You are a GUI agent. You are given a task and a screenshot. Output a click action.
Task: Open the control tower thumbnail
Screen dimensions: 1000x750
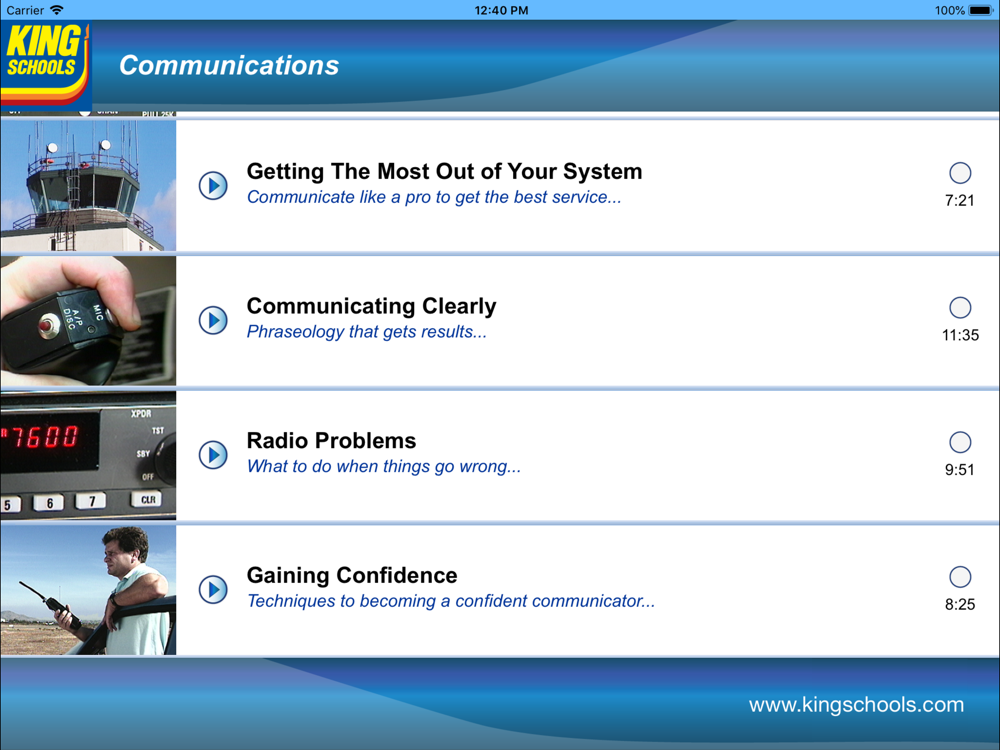[88, 186]
